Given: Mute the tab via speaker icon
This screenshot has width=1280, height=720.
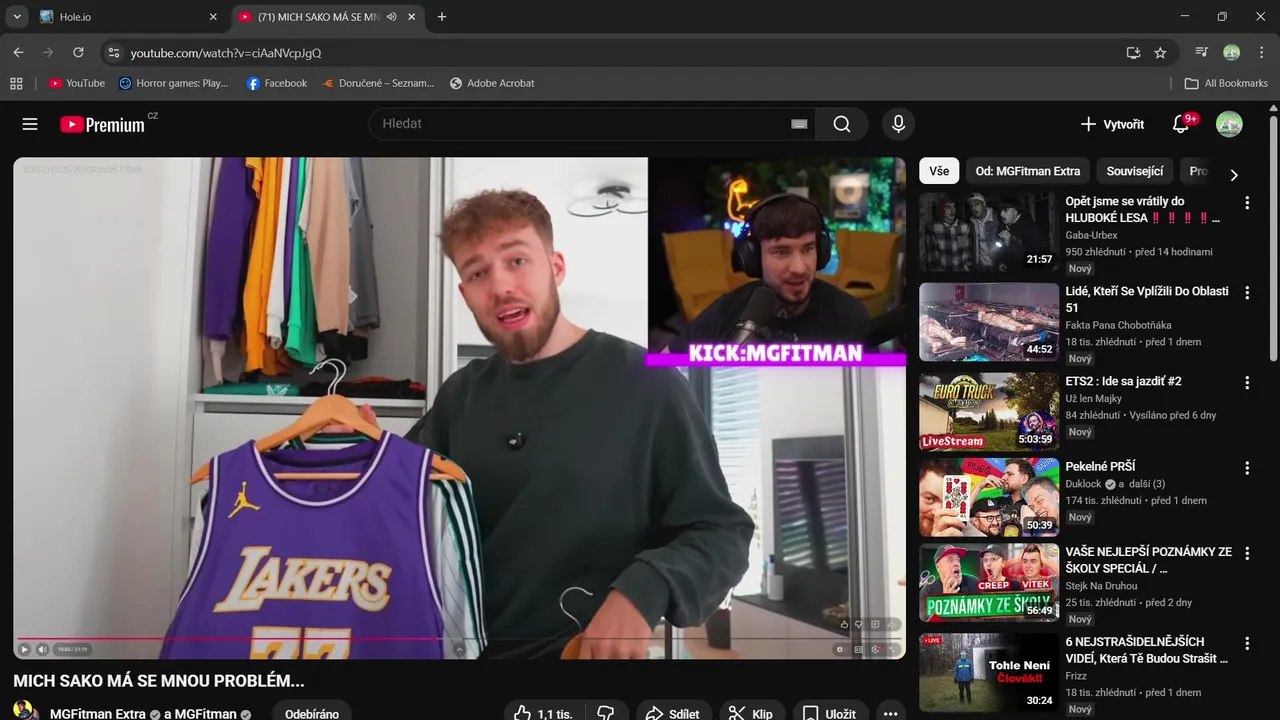Looking at the screenshot, I should tap(392, 17).
